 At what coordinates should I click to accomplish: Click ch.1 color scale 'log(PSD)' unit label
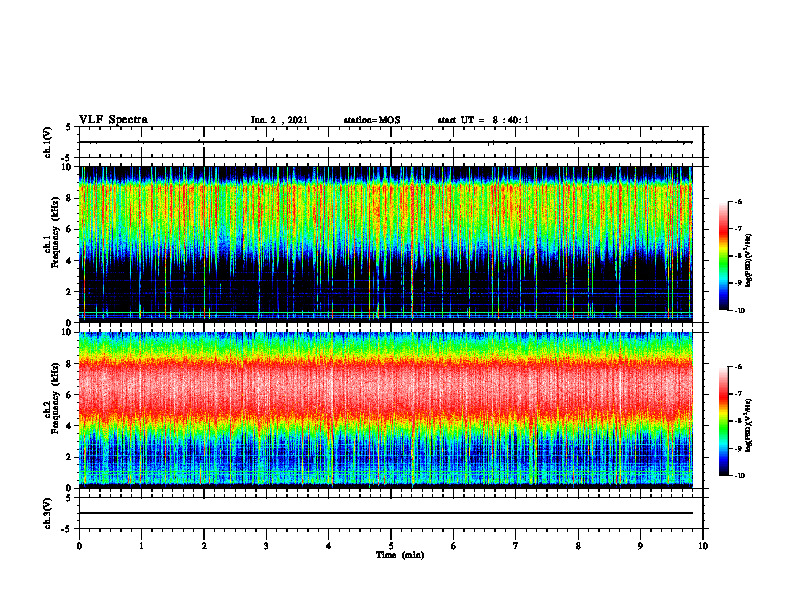pos(750,261)
